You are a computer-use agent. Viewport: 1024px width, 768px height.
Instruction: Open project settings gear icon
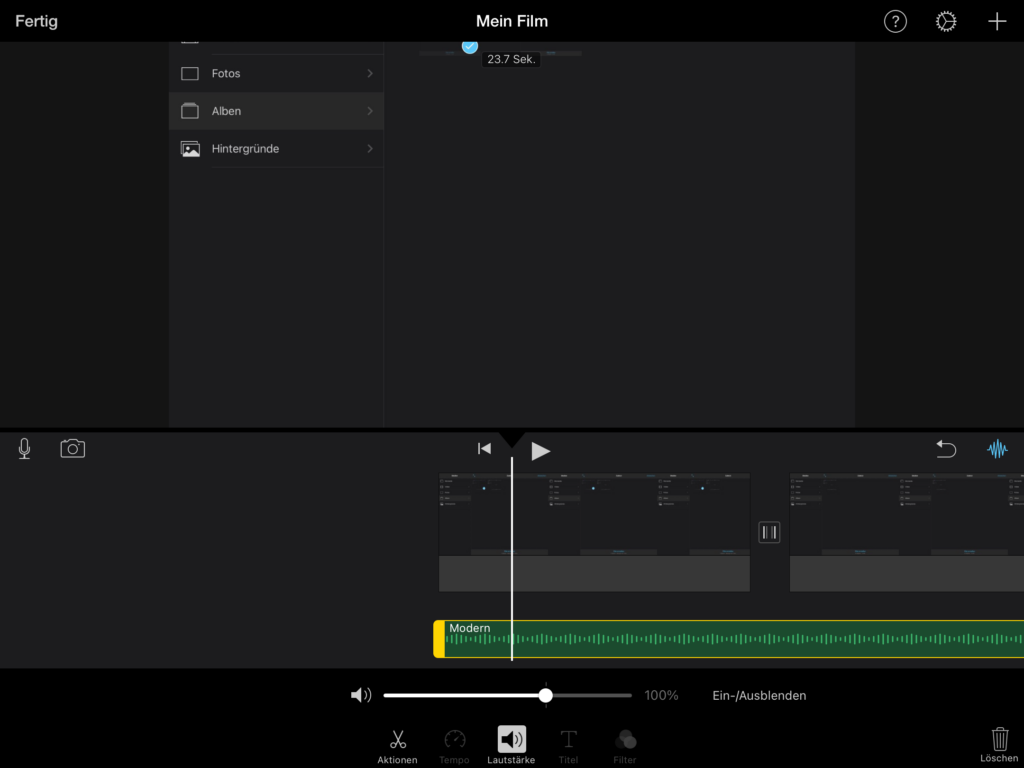click(946, 21)
